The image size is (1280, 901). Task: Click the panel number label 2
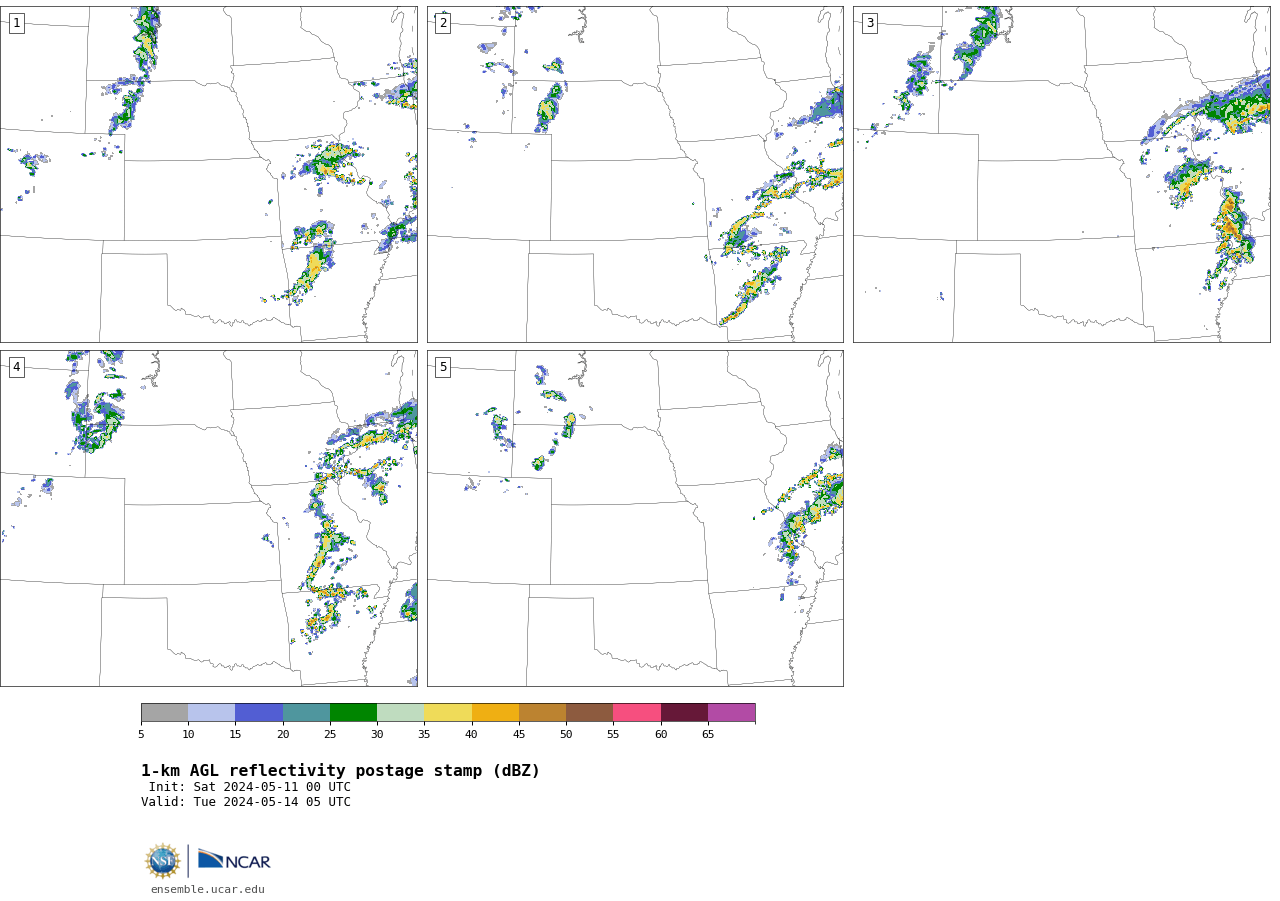(443, 23)
